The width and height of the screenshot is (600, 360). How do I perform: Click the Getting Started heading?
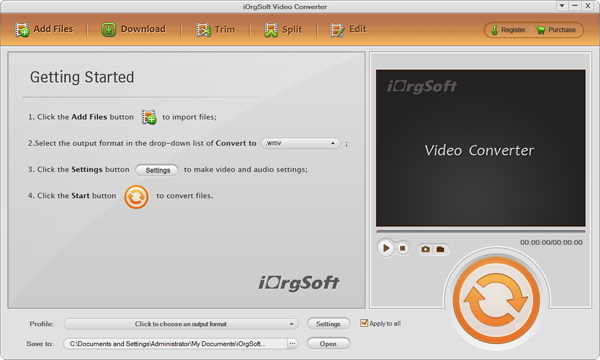(x=82, y=77)
